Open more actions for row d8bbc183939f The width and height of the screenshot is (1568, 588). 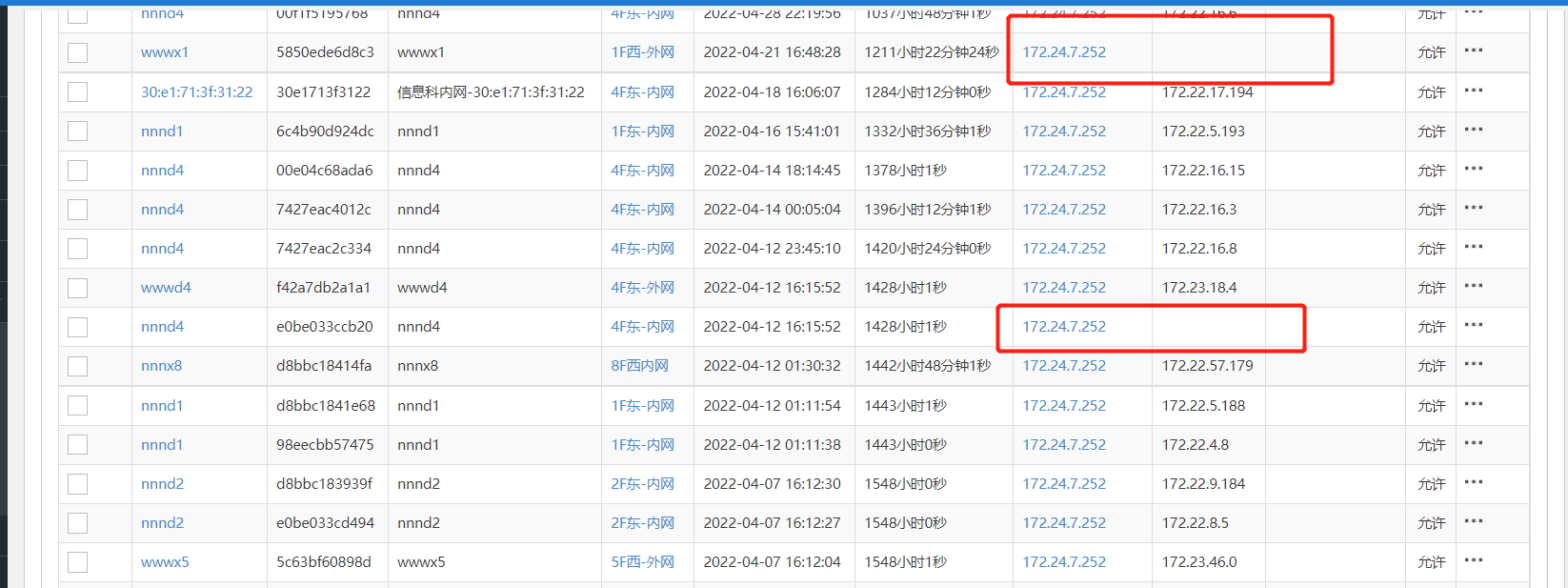(1474, 483)
